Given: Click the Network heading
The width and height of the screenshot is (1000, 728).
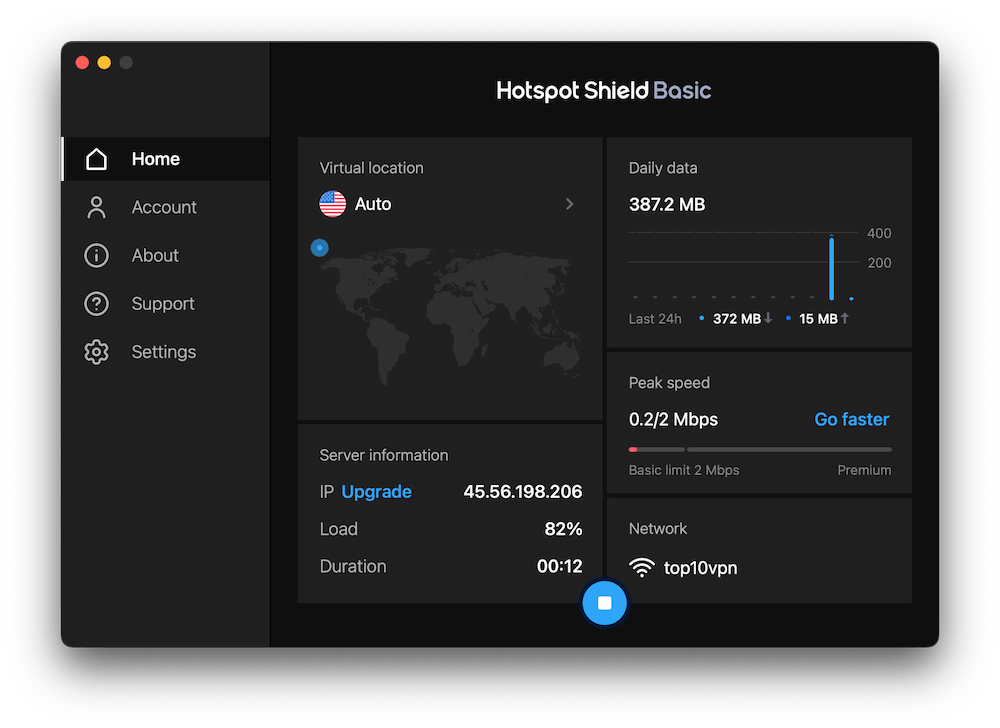Looking at the screenshot, I should coord(658,528).
